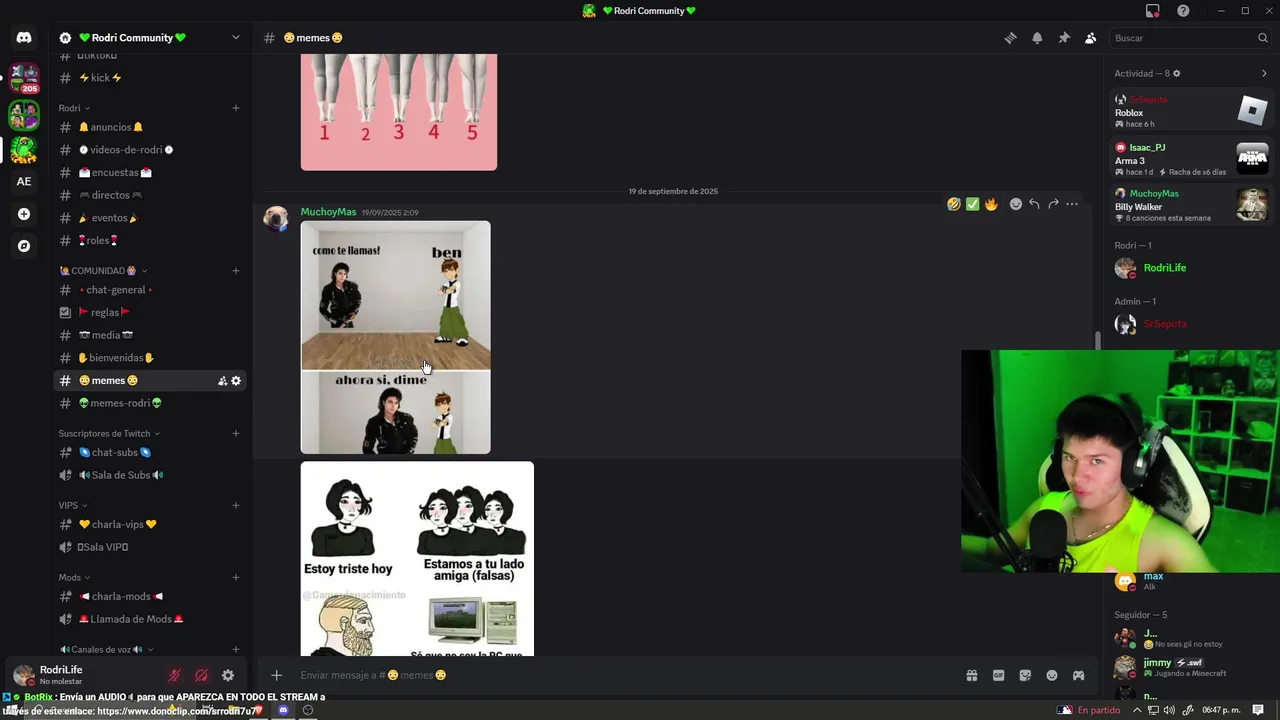Open the Ben 10 meme image

(x=396, y=338)
